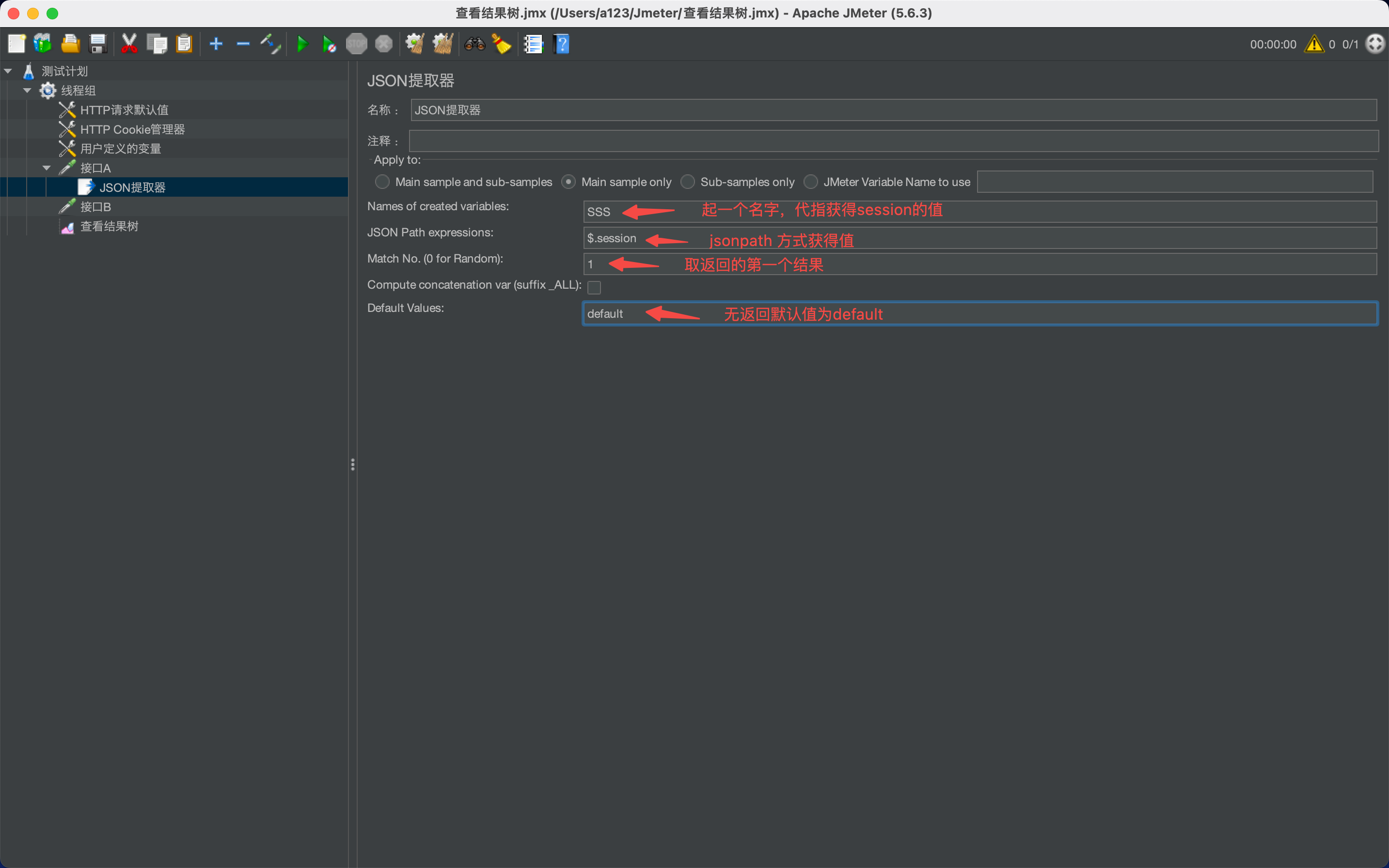Open Search with binoculars icon

[474, 44]
